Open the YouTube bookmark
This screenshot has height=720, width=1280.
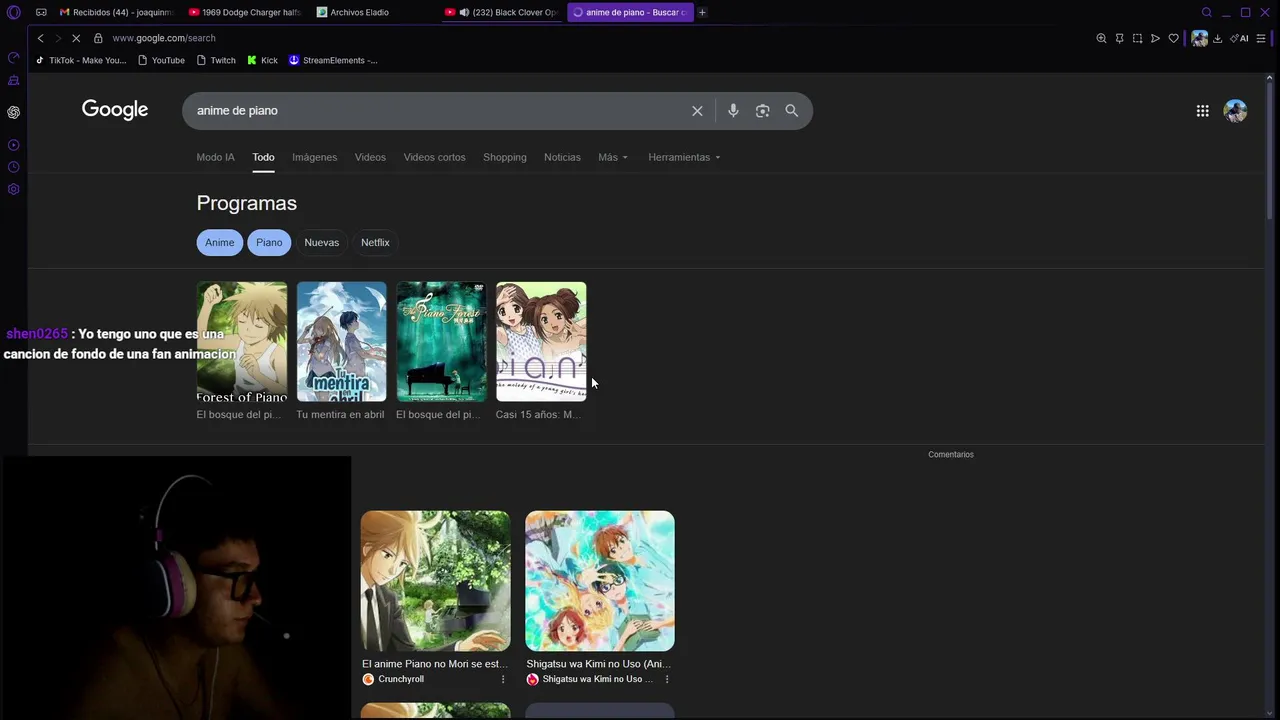click(162, 60)
